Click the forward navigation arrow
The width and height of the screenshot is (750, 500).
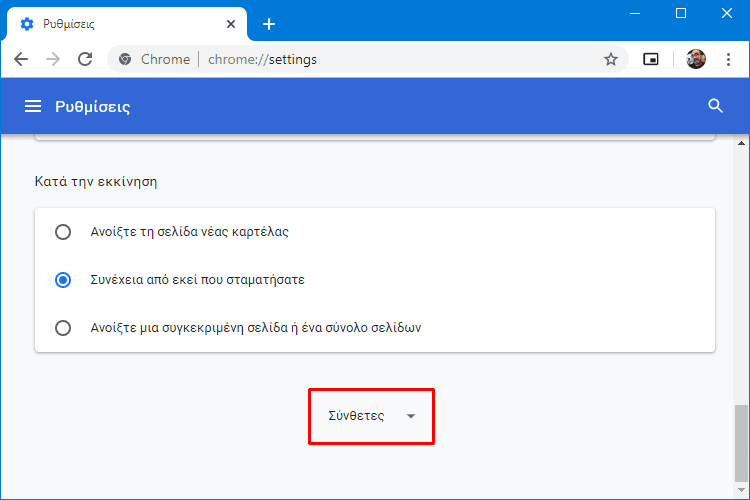coord(53,59)
